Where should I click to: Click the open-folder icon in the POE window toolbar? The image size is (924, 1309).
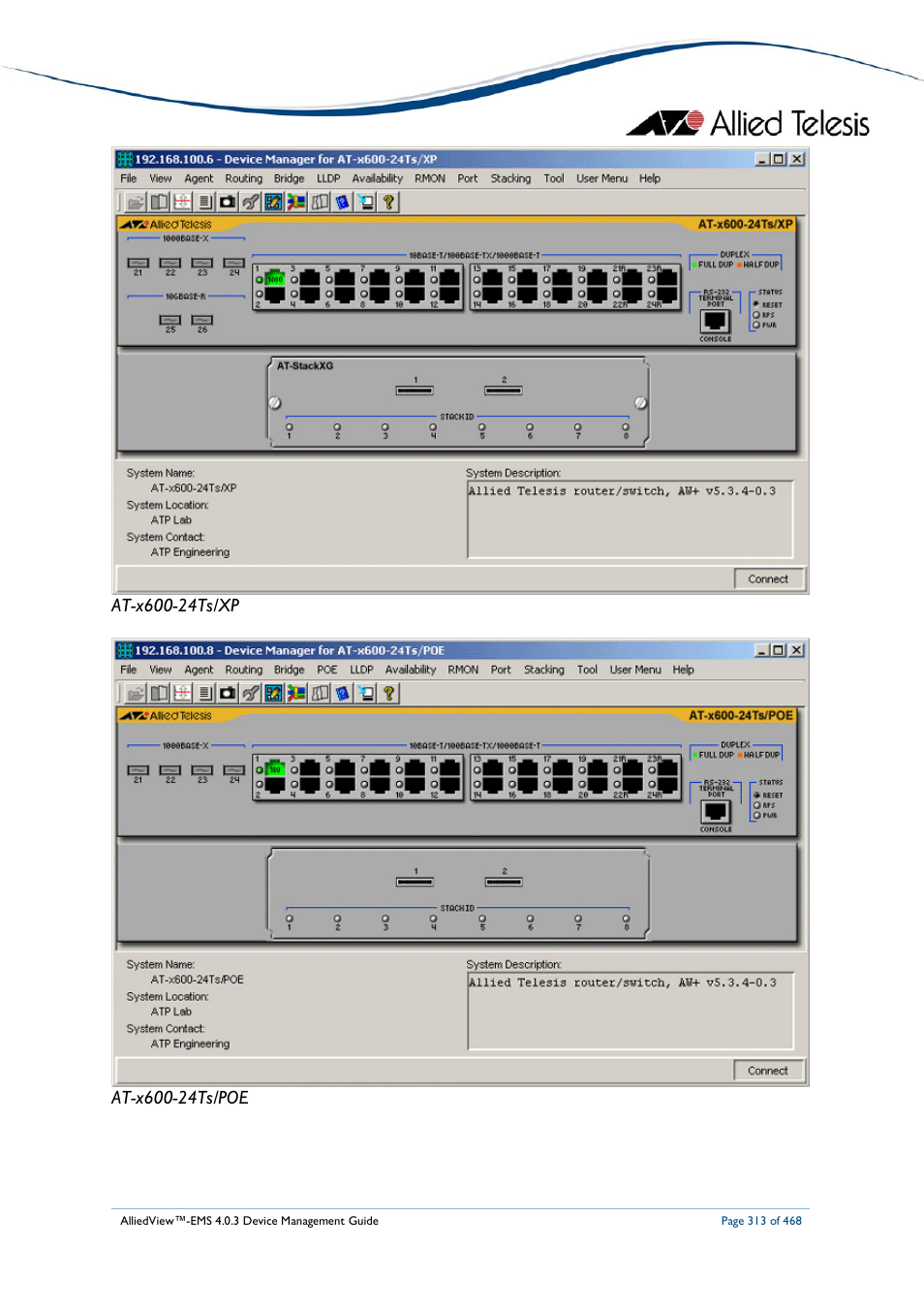click(x=136, y=693)
